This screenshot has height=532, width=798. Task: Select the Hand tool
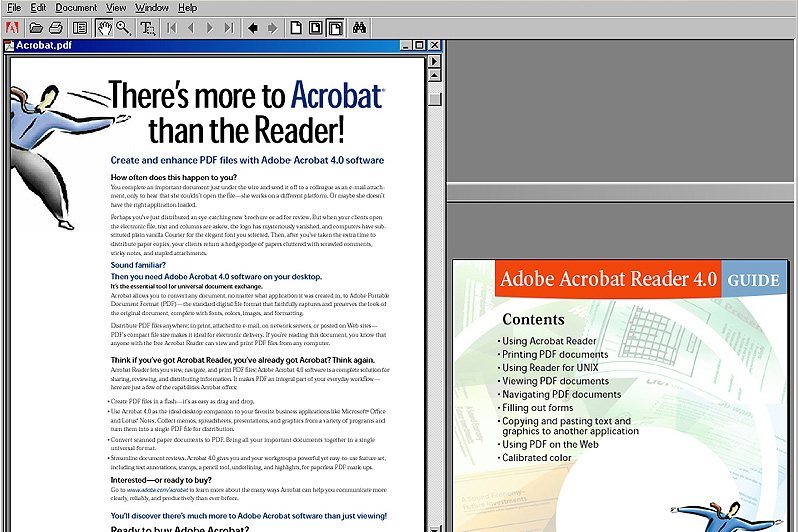(x=104, y=27)
